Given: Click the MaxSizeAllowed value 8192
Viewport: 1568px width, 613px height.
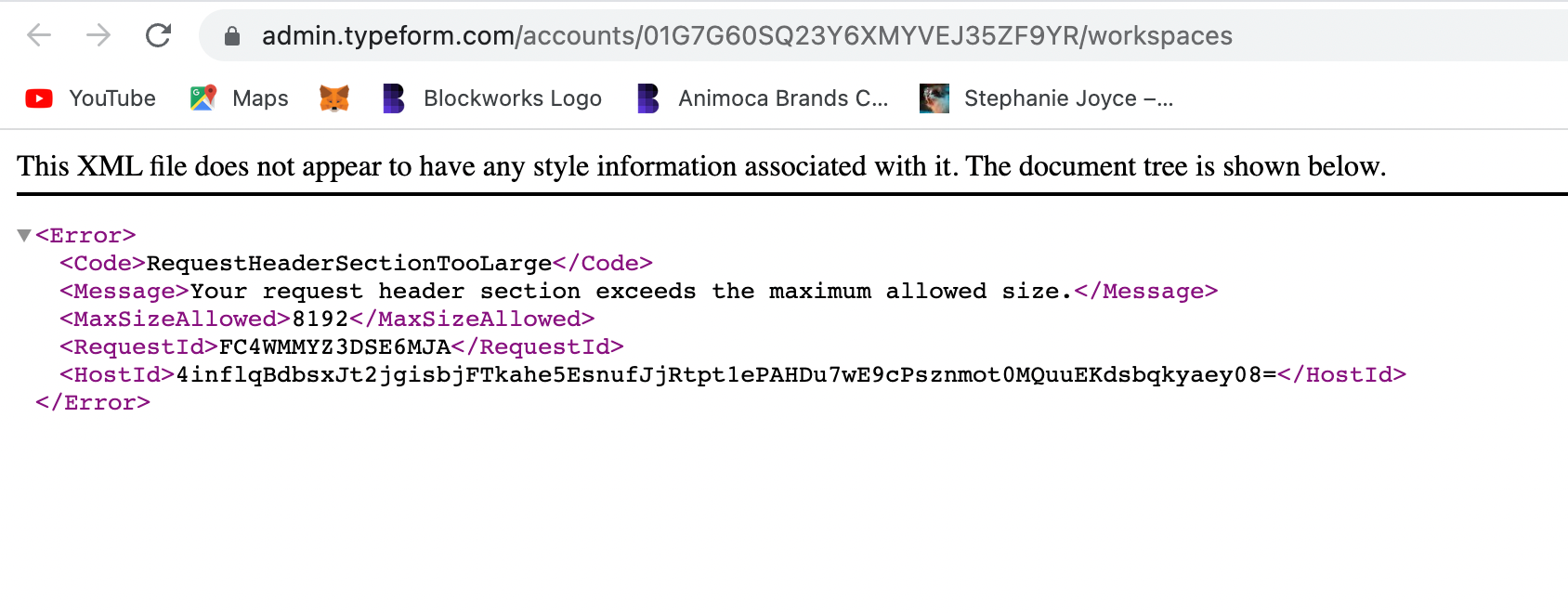Looking at the screenshot, I should [320, 320].
